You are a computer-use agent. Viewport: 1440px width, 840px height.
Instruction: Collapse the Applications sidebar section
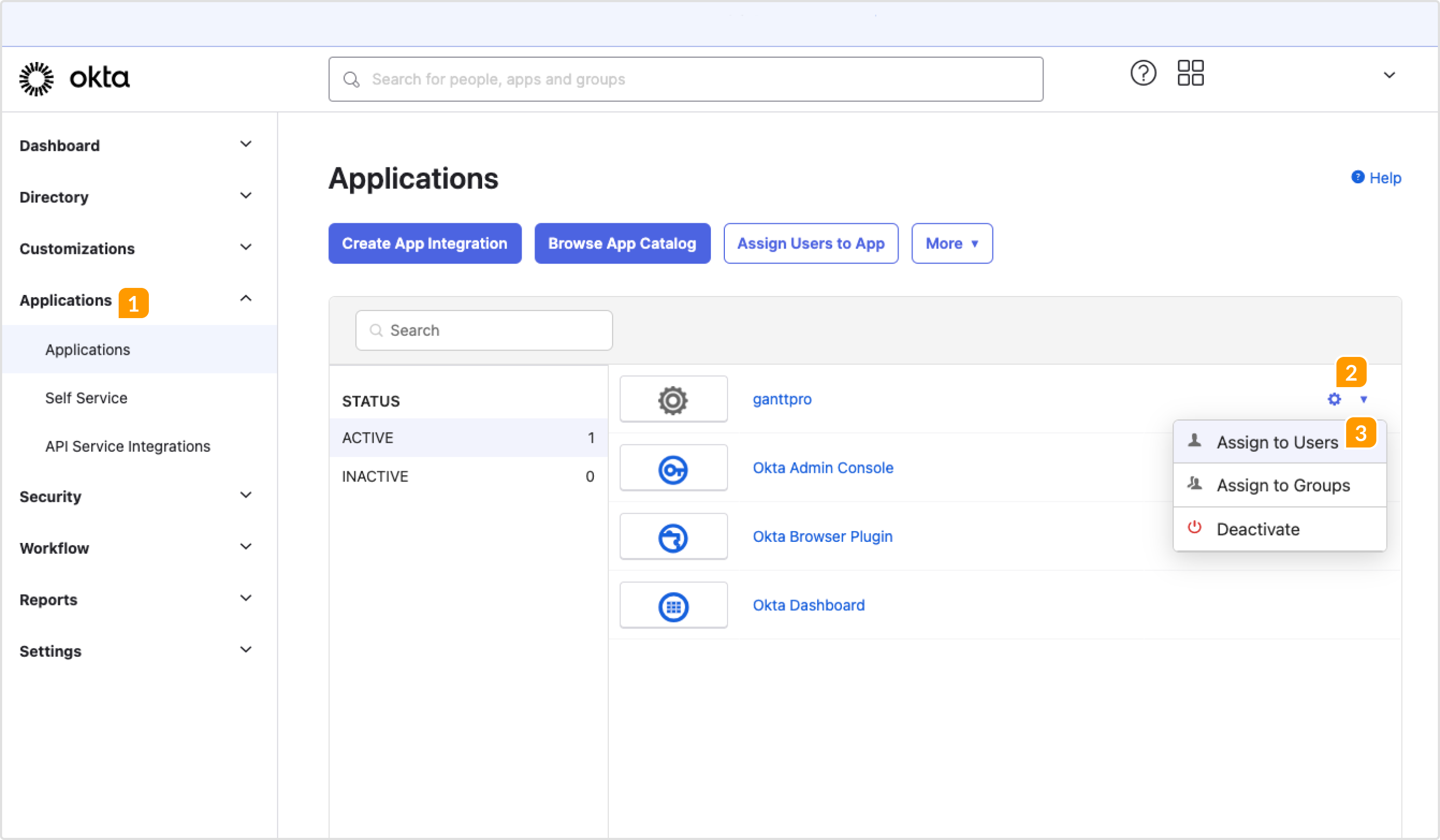(245, 298)
